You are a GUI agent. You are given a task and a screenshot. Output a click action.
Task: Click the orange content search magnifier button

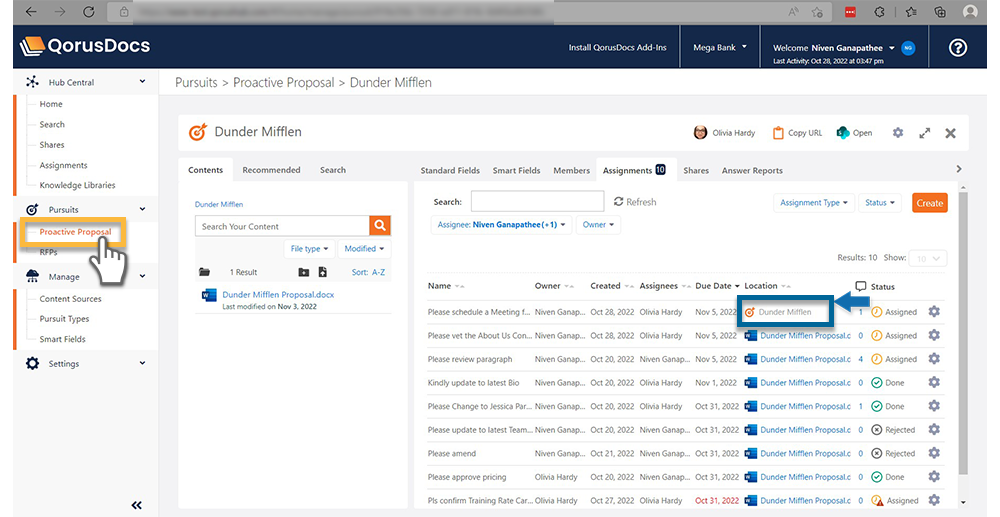pos(380,226)
